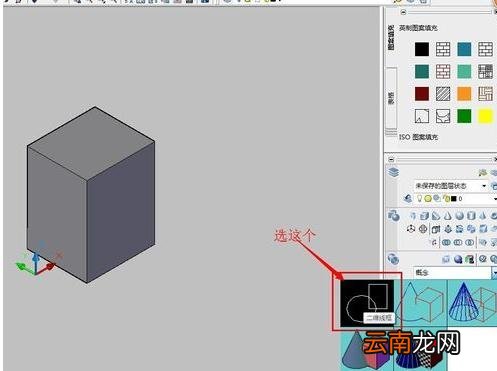The height and width of the screenshot is (371, 497).
Task: Click the Union boolean icon
Action: pyautogui.click(x=446, y=242)
